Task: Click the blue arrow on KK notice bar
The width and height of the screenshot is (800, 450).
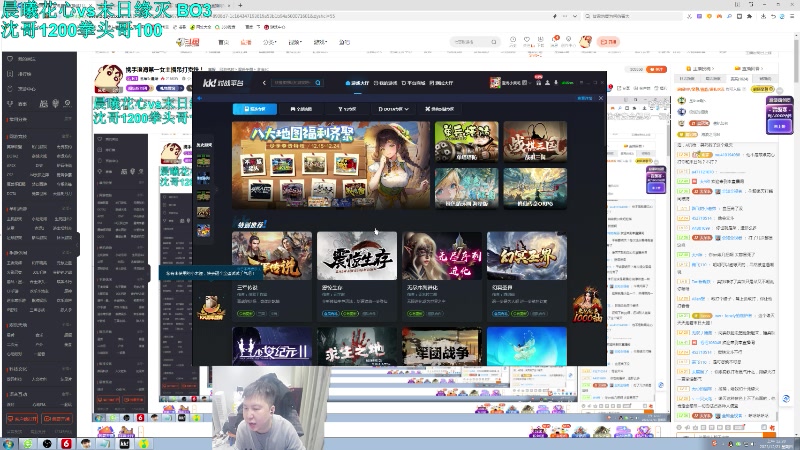Action: [x=199, y=98]
